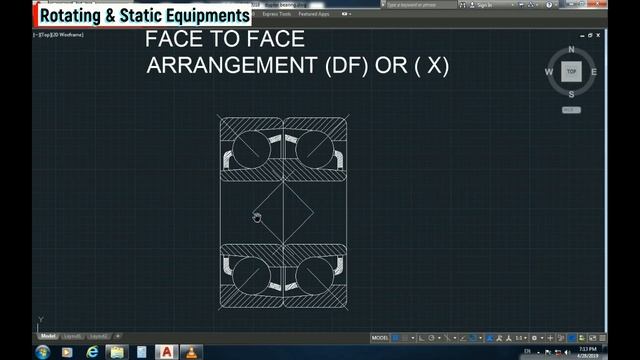The width and height of the screenshot is (640, 360).
Task: Click E on the ViewCube compass
Action: click(594, 72)
